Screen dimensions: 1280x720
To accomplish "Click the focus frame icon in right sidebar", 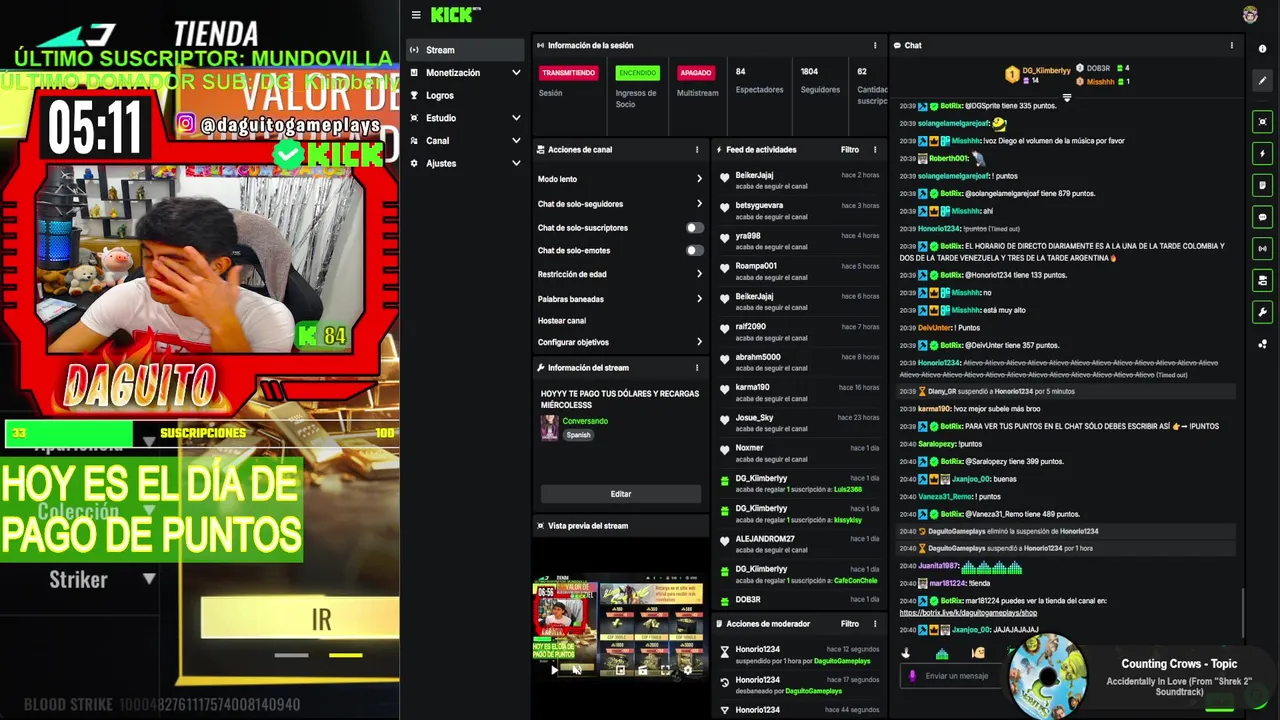I will pos(1262,122).
